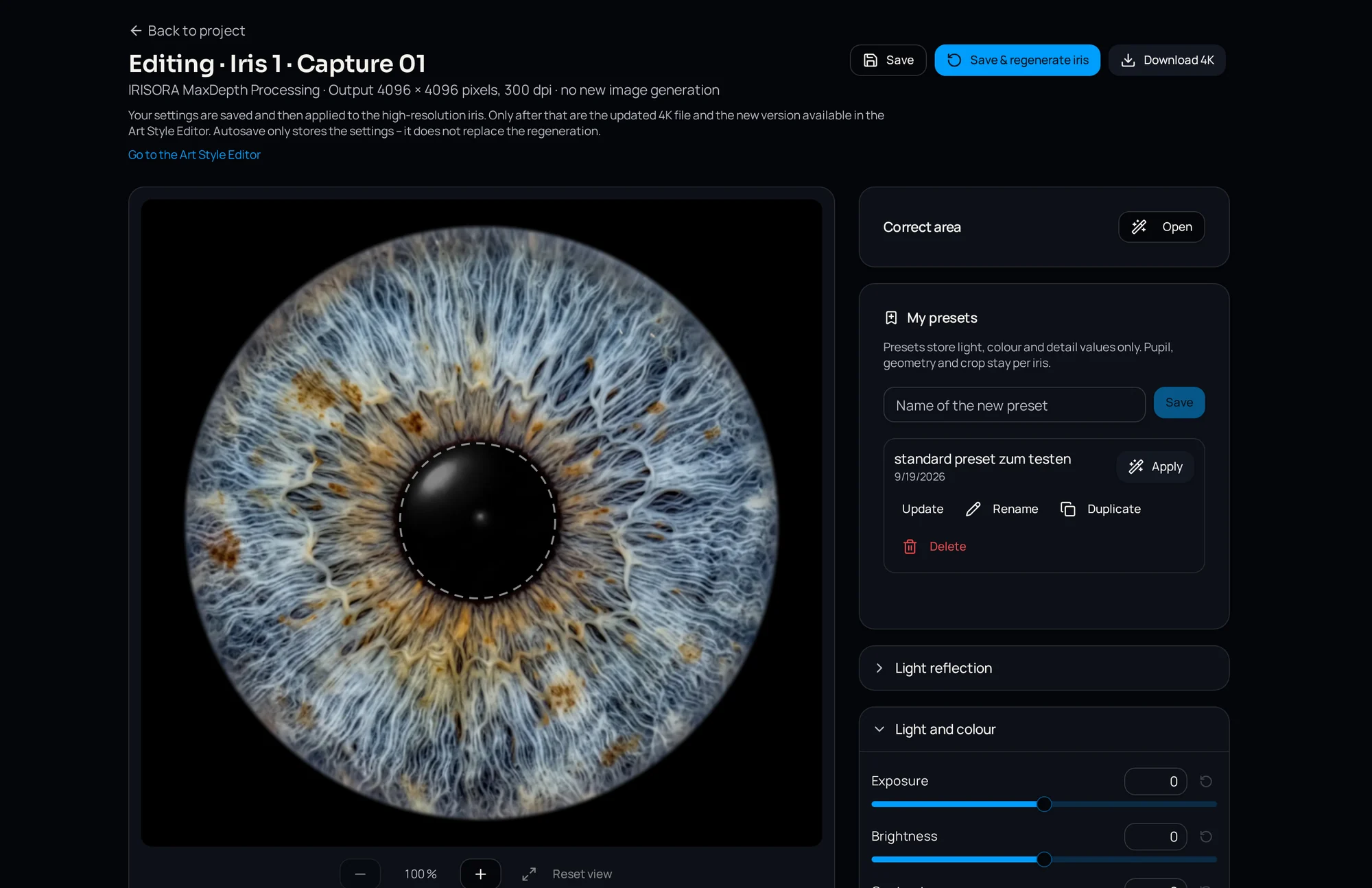Rename the preset via pencil icon
The height and width of the screenshot is (888, 1372).
(973, 509)
